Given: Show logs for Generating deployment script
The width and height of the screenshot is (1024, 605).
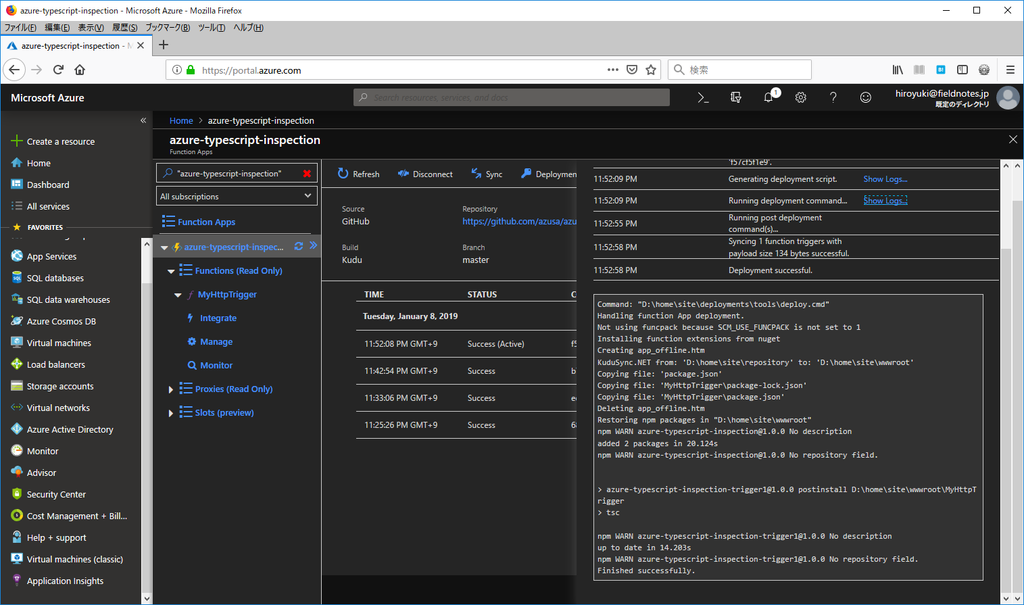Looking at the screenshot, I should point(885,179).
